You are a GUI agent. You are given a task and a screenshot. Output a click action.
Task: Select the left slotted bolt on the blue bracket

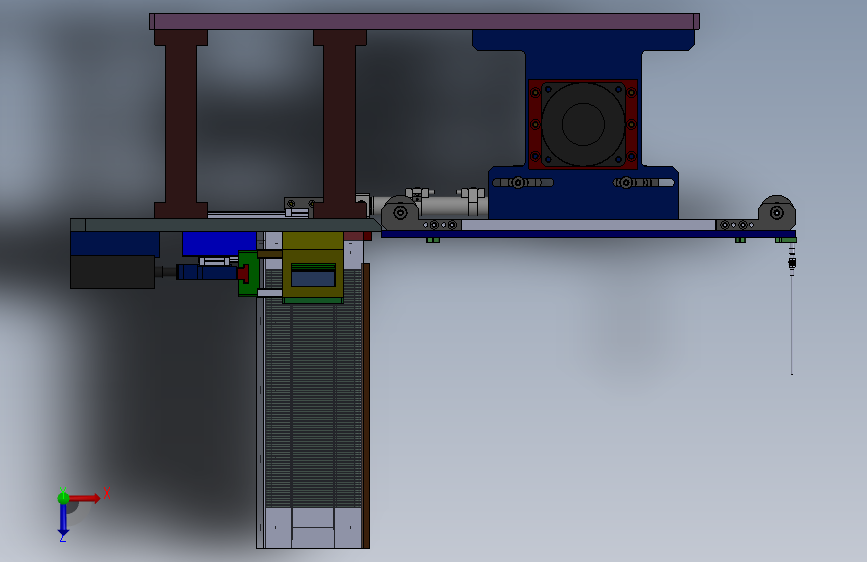518,183
